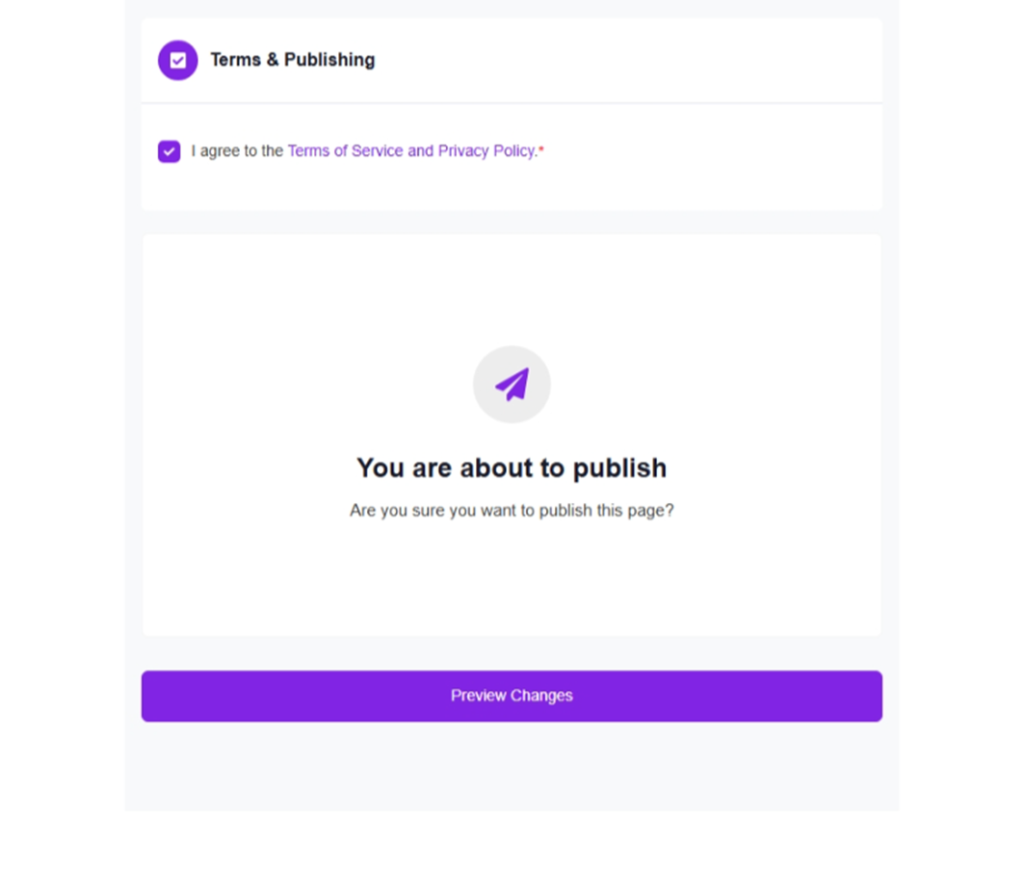Click the purple paper plane publish icon
Viewport: 1024px width, 877px height.
tap(512, 384)
